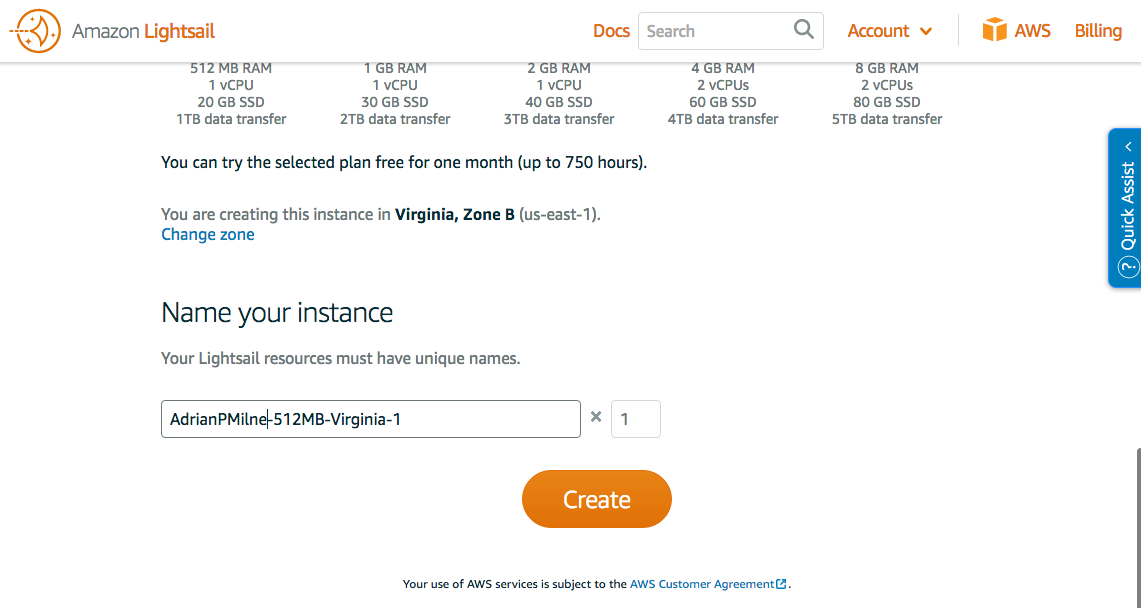Click the magnifying glass search icon

click(804, 30)
